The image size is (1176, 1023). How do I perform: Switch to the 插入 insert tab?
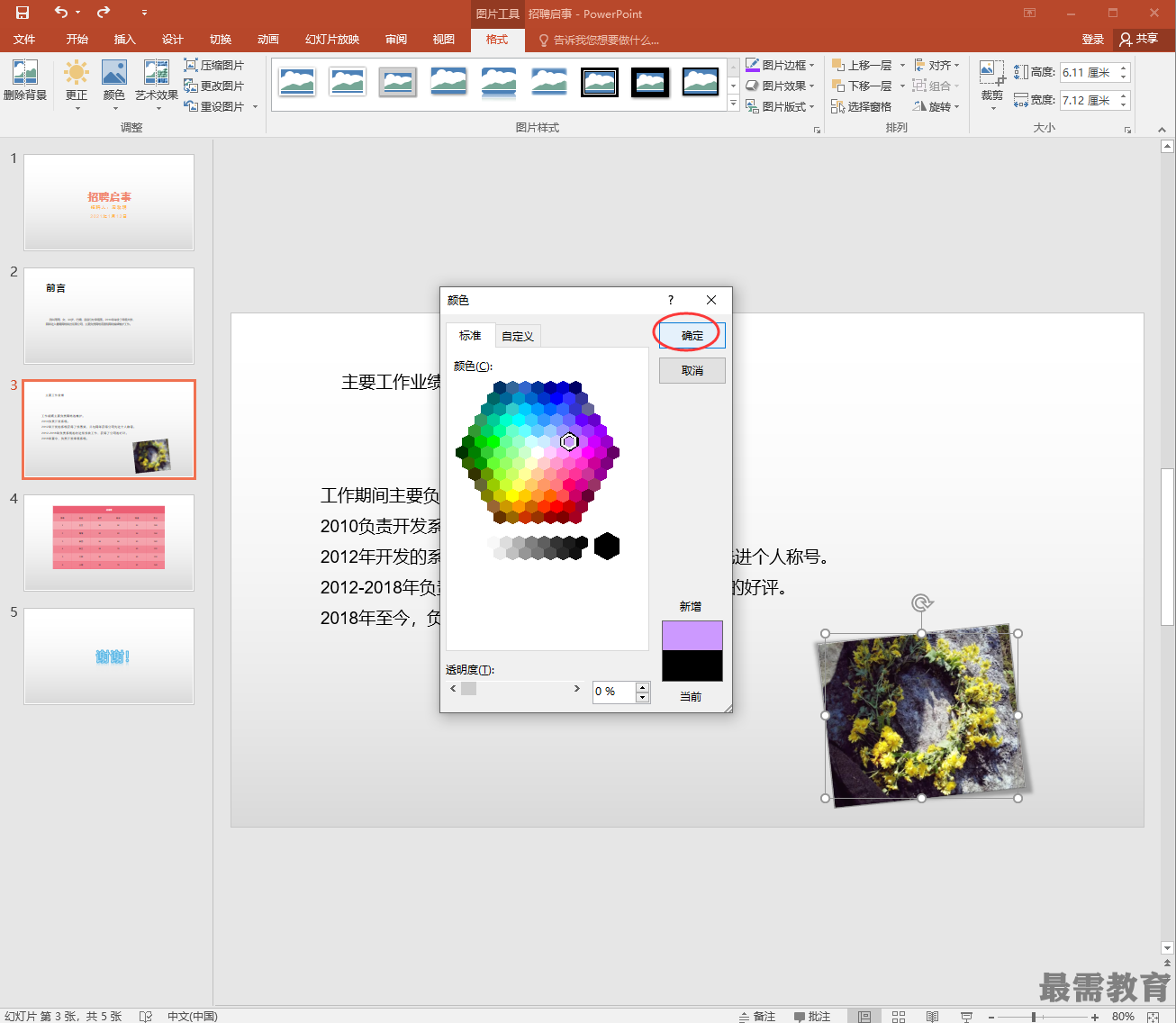tap(125, 39)
